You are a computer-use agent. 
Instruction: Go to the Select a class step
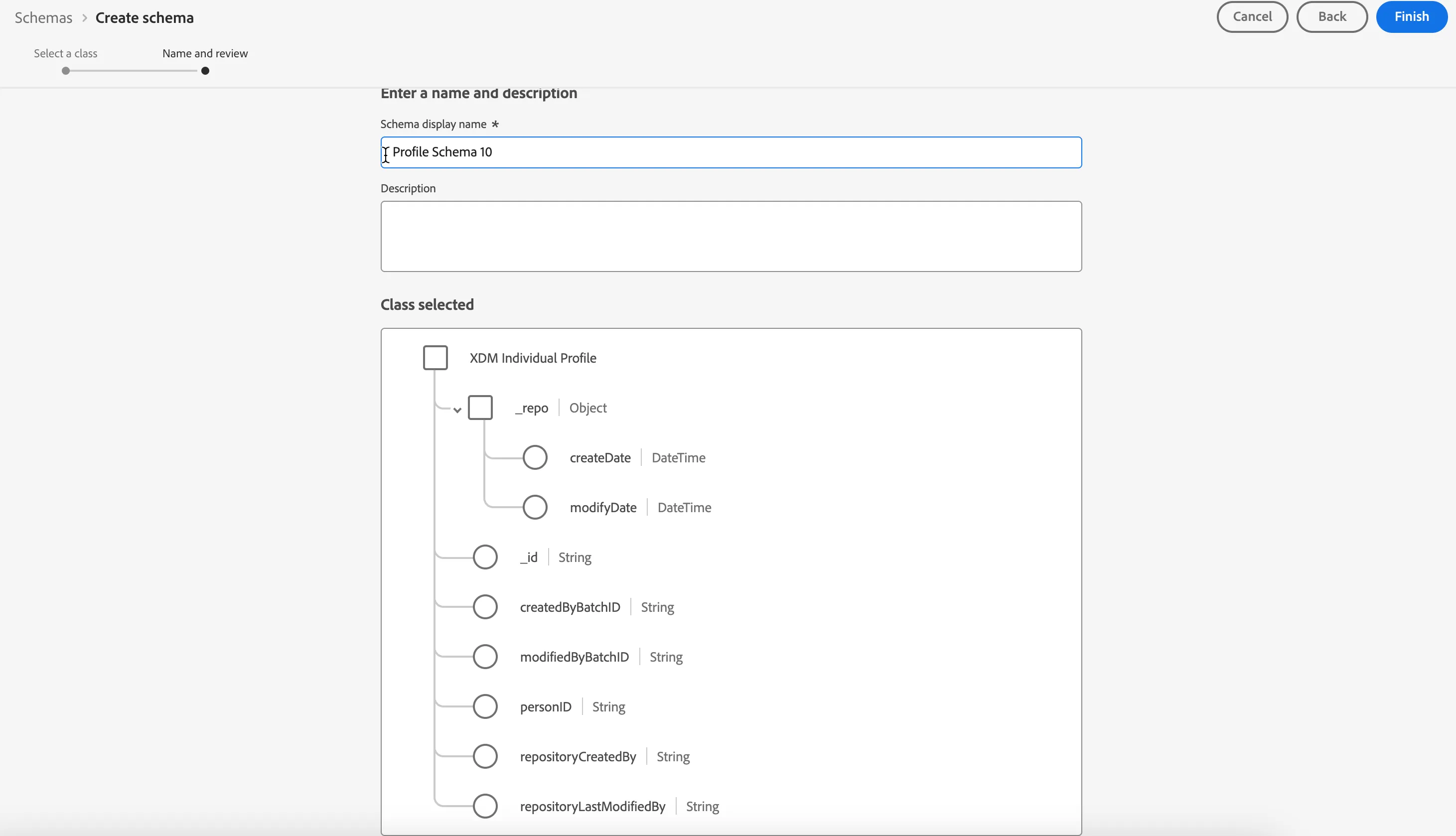tap(65, 53)
